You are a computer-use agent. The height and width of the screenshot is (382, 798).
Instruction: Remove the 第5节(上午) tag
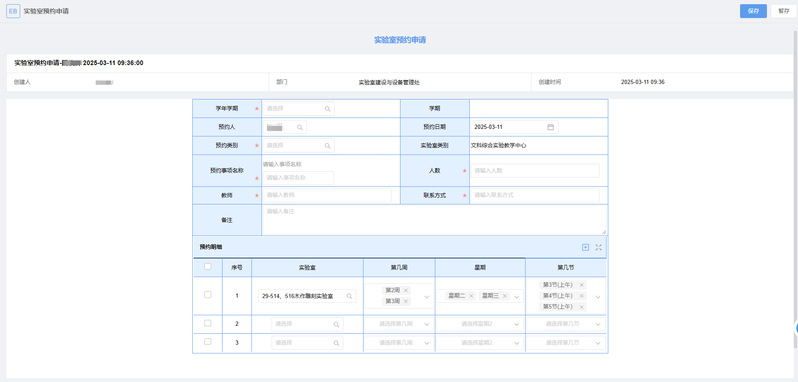coord(582,307)
